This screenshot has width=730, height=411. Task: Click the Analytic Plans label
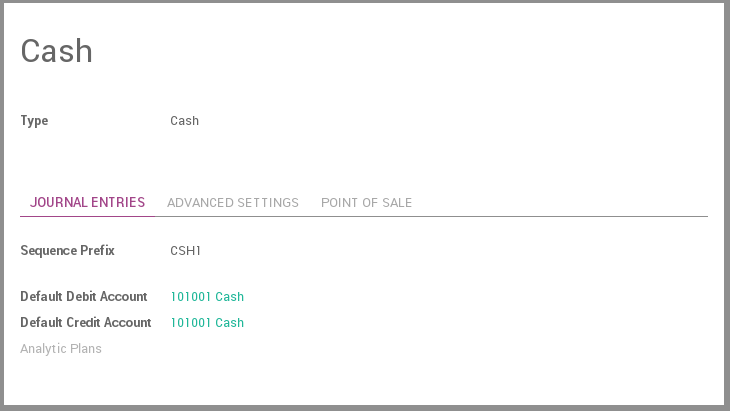(x=61, y=349)
